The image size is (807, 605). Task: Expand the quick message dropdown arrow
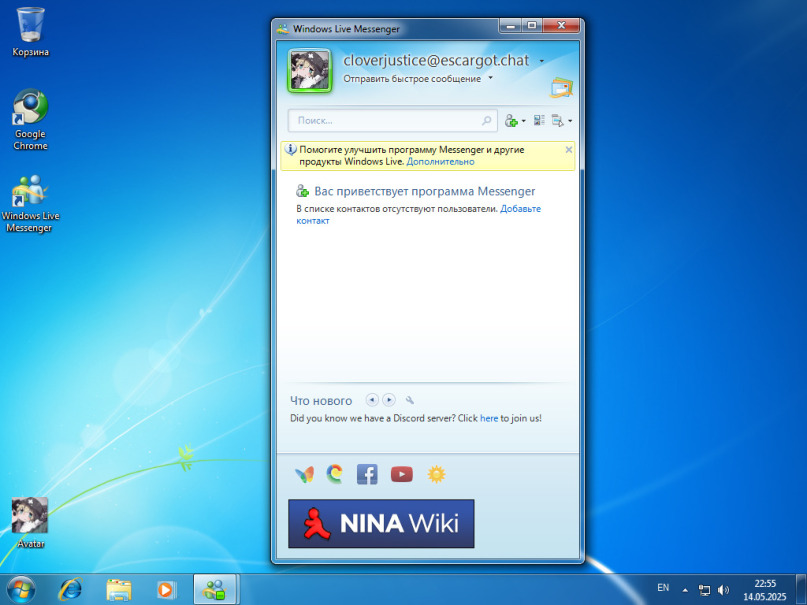[x=490, y=78]
